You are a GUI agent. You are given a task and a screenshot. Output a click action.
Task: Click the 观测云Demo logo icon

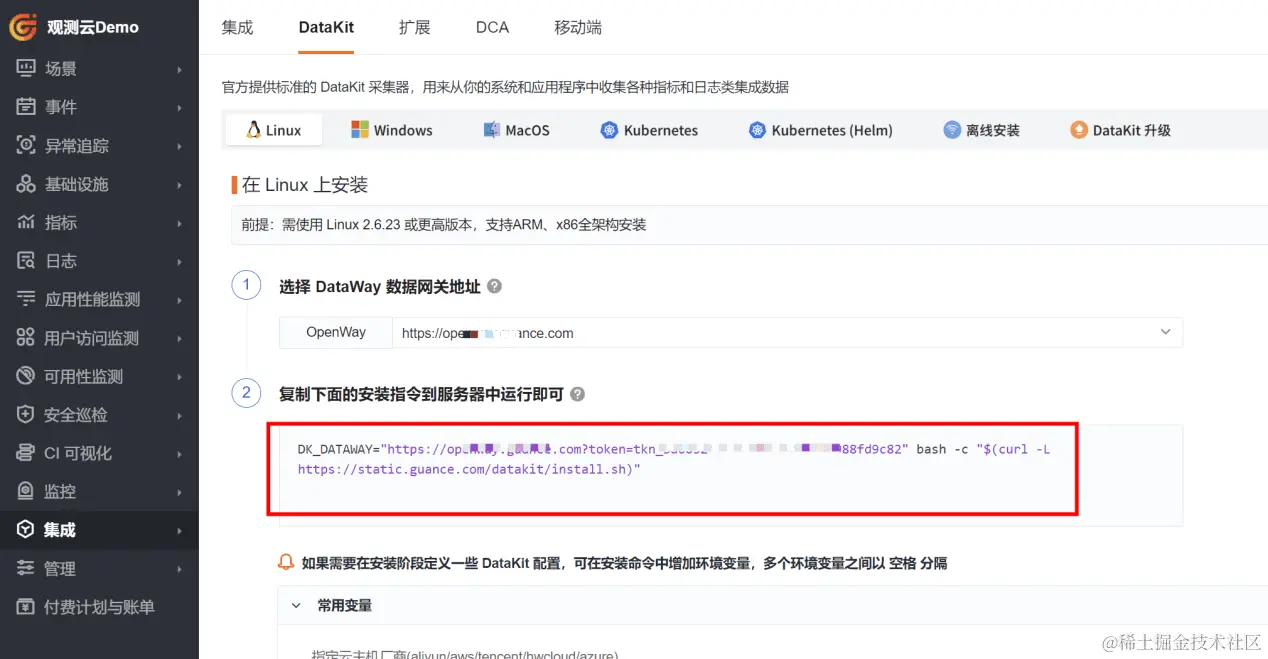[24, 27]
